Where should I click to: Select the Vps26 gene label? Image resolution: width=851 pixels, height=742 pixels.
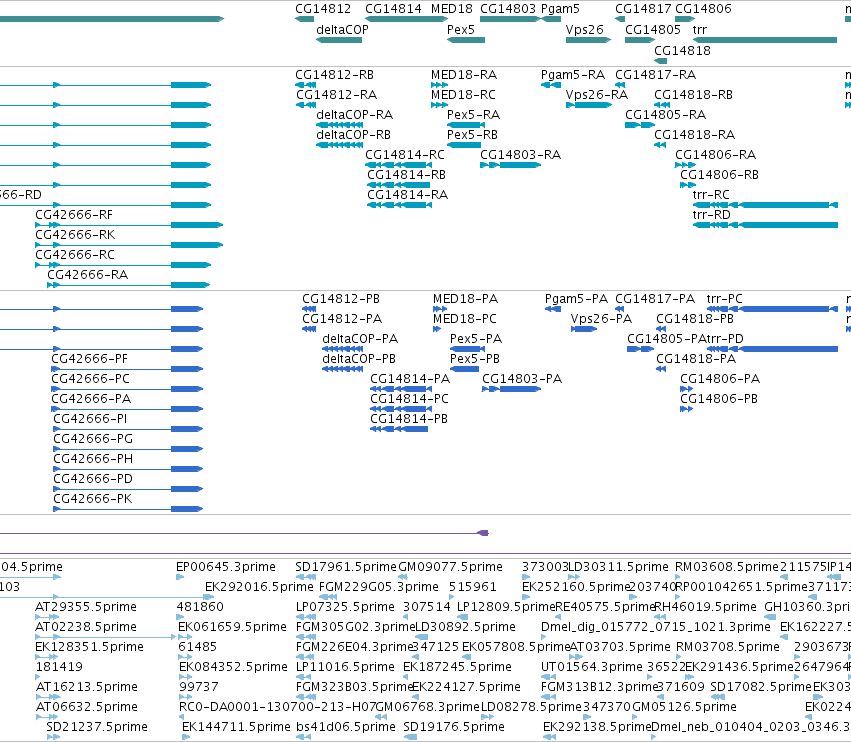[585, 29]
